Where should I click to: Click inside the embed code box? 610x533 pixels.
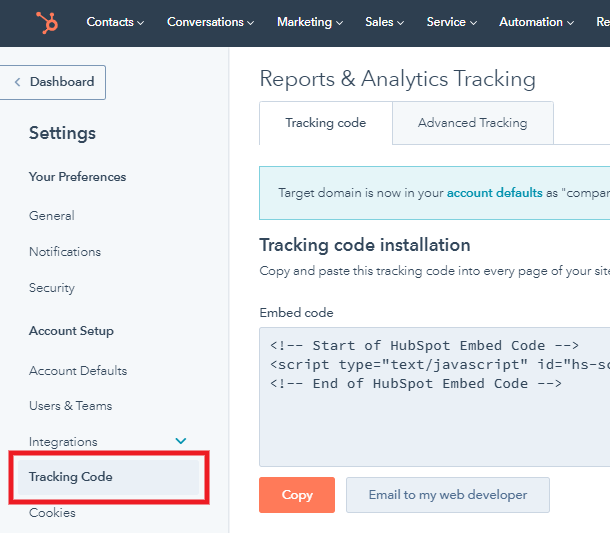(x=435, y=397)
